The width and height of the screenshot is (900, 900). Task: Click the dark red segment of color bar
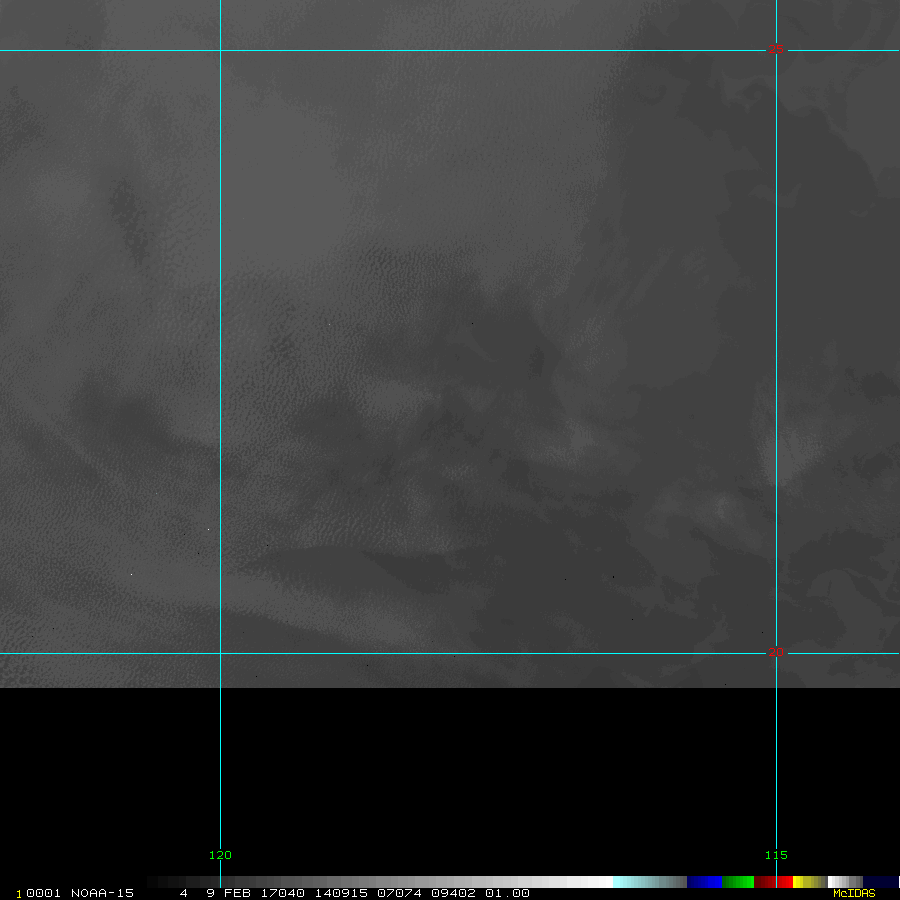(764, 882)
